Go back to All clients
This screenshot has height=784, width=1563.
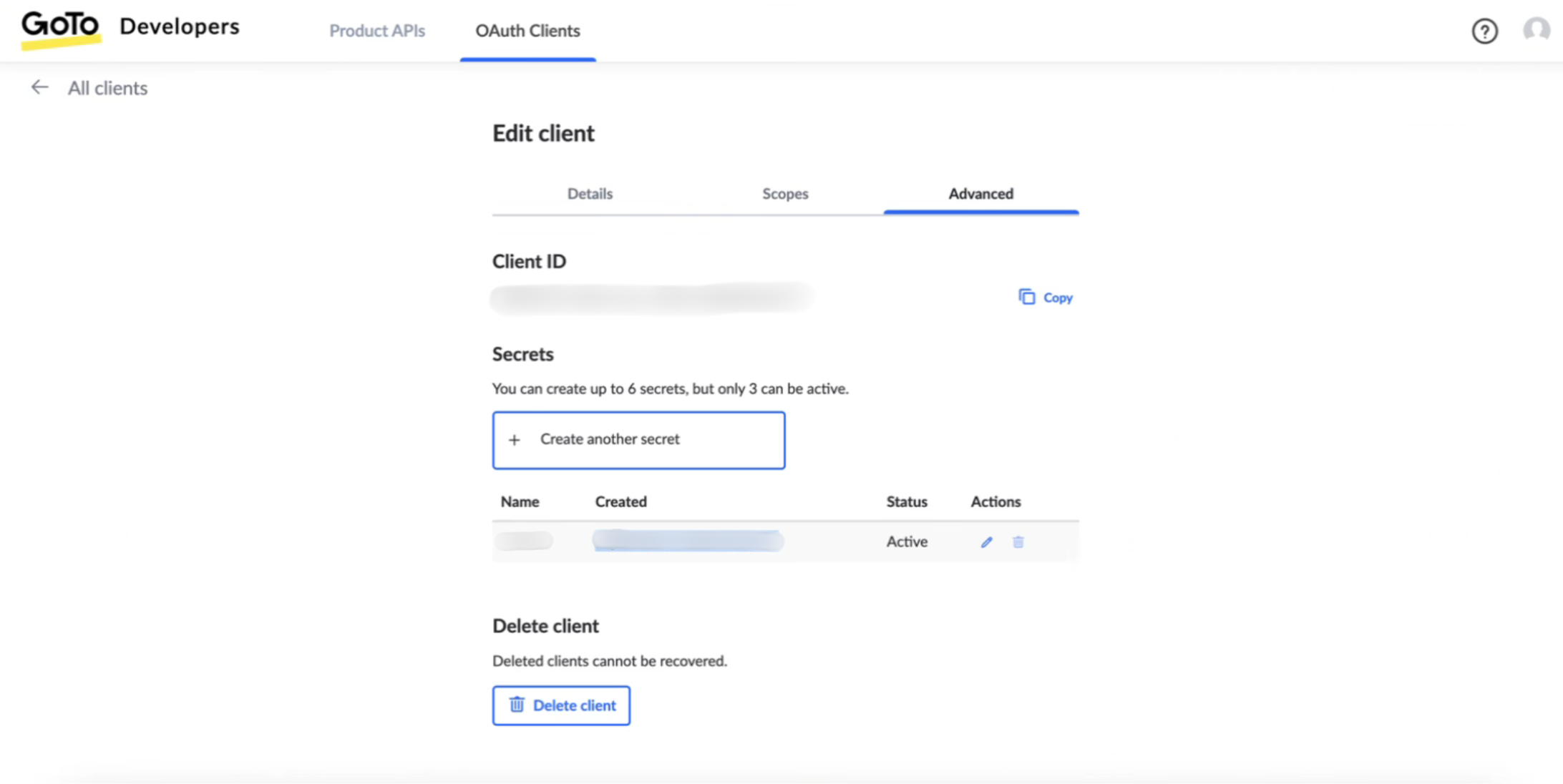click(107, 88)
